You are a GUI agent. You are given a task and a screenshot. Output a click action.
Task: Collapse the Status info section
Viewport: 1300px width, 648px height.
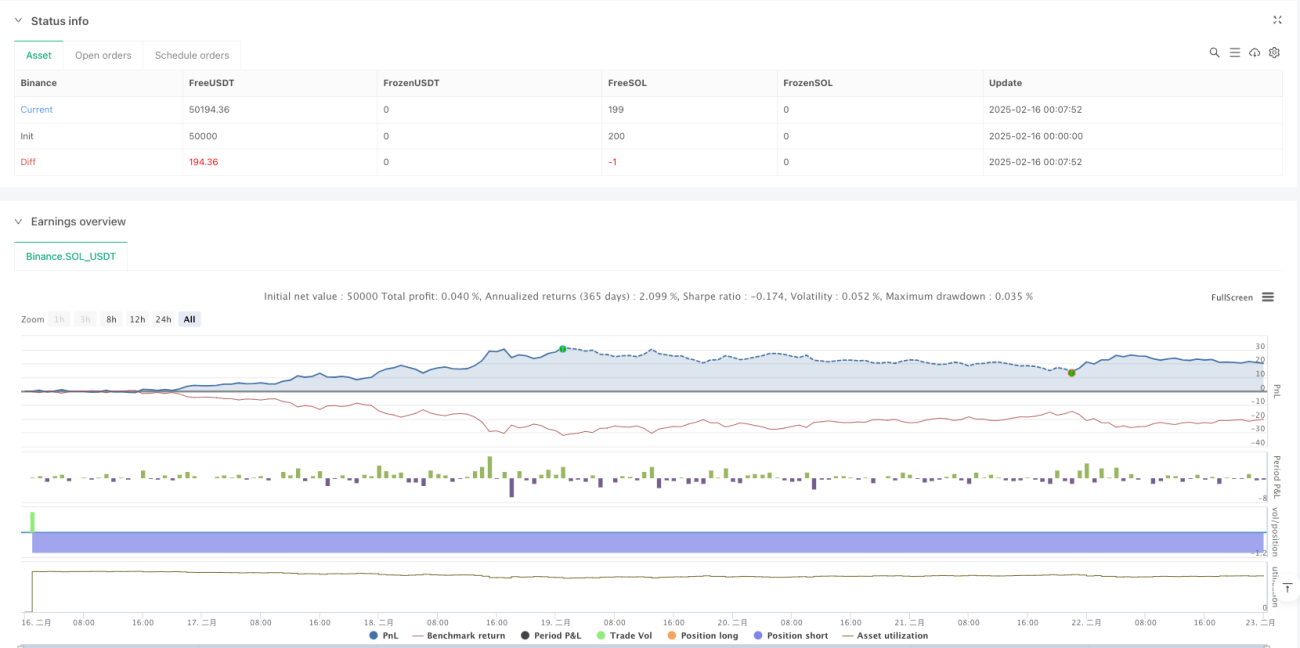pos(17,21)
